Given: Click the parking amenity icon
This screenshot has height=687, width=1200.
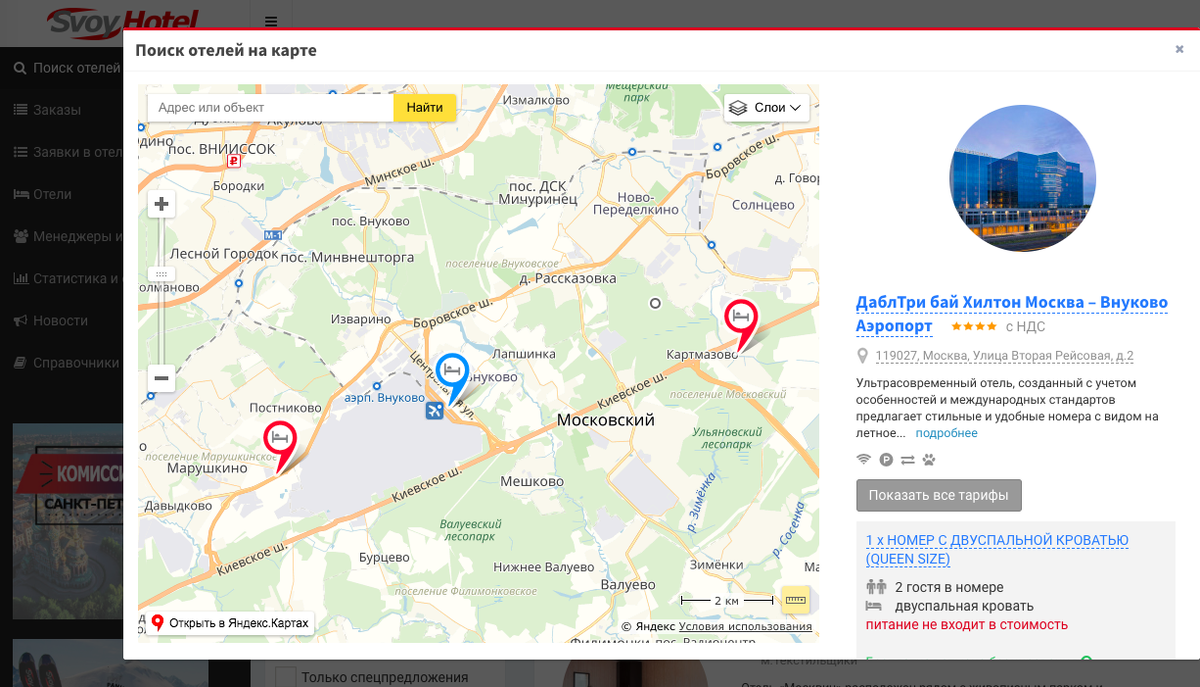Looking at the screenshot, I should [x=886, y=460].
